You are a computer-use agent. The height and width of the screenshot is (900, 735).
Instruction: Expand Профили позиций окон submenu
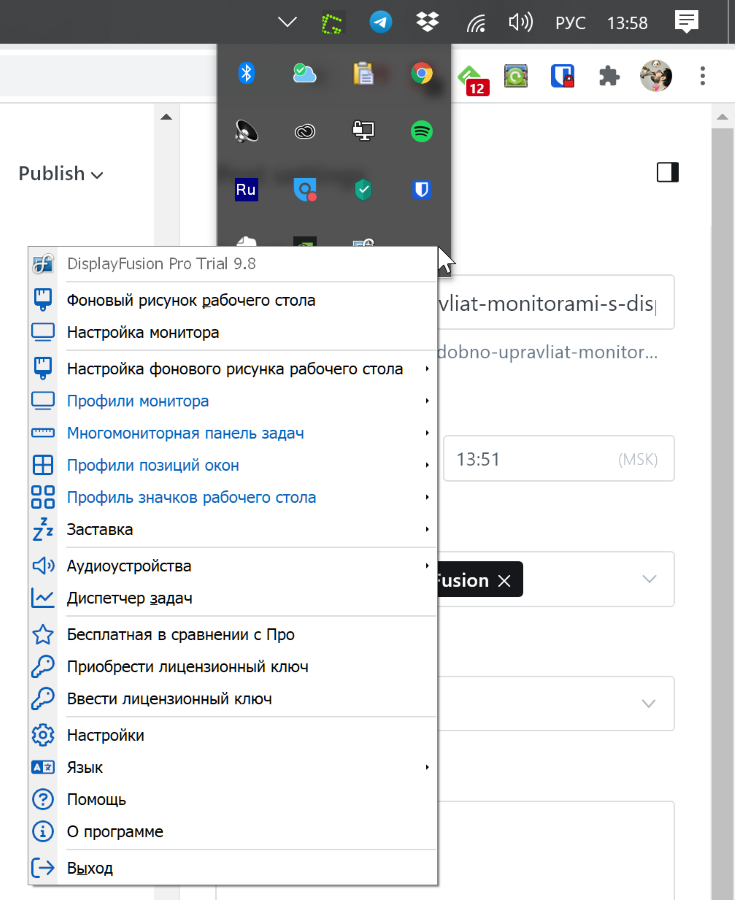pyautogui.click(x=234, y=465)
